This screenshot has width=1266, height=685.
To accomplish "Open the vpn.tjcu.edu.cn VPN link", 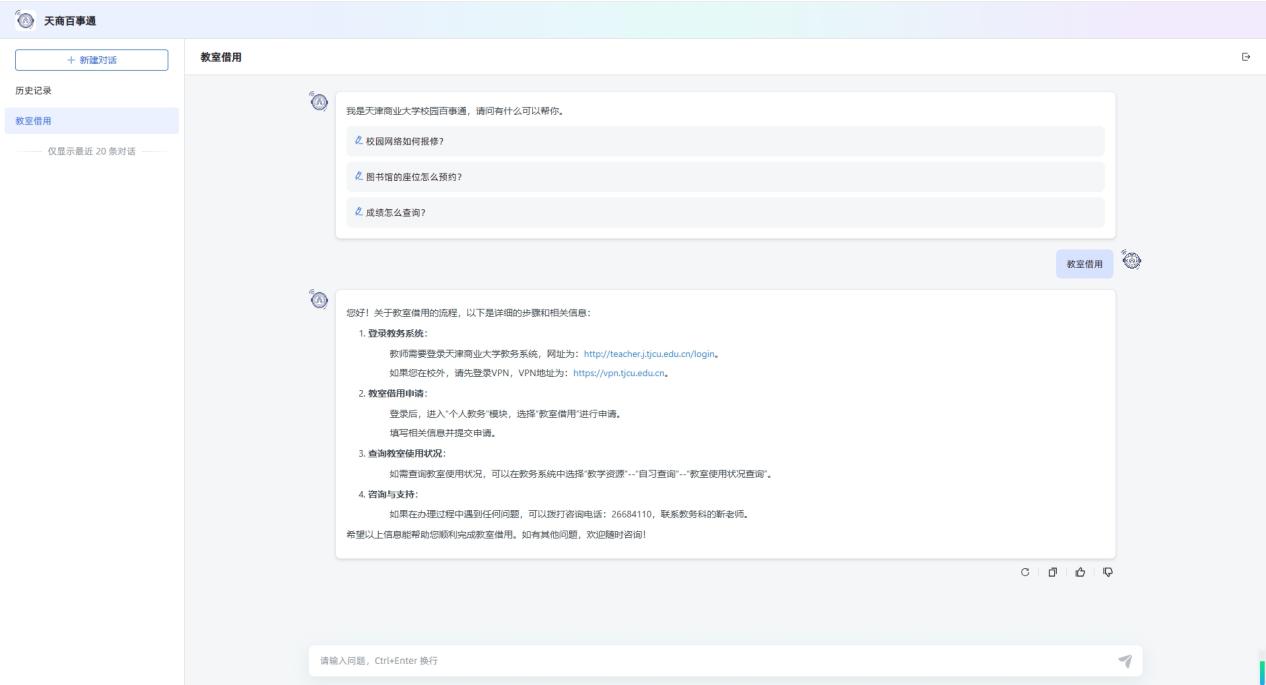I will tap(620, 373).
